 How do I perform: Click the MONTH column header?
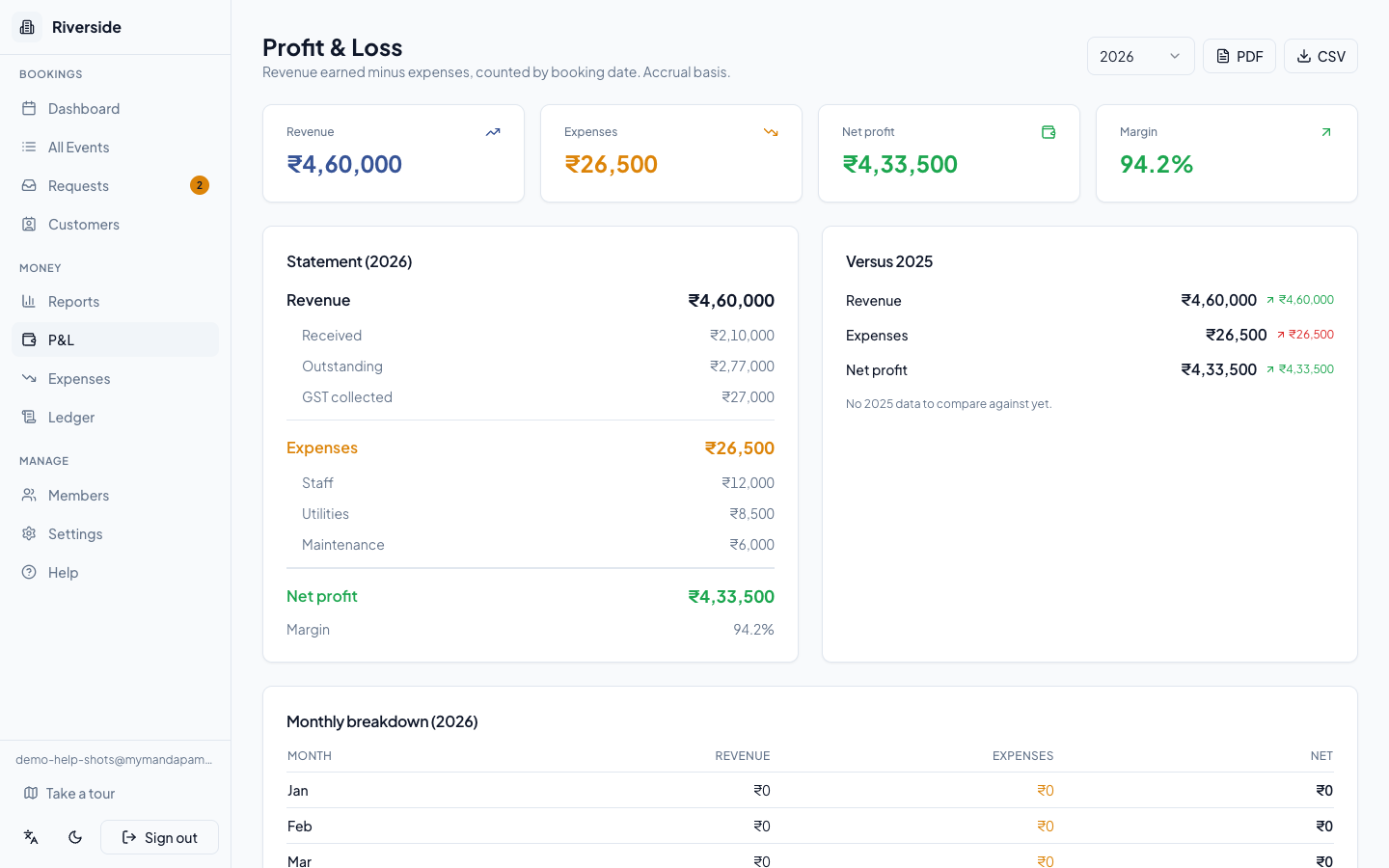pos(310,756)
